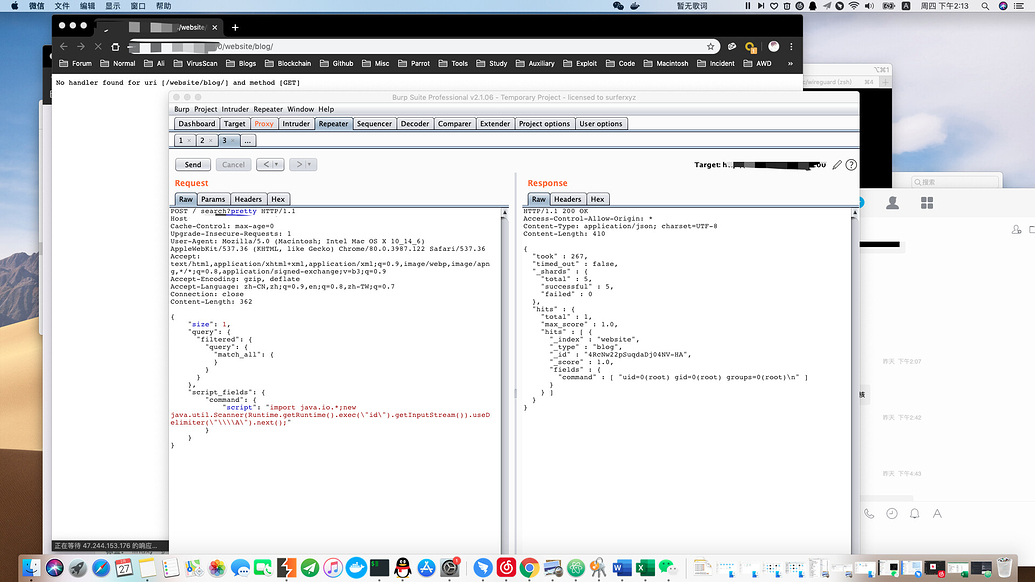The image size is (1035, 582).
Task: Open Chrome's extensions puzzle icon
Action: click(732, 46)
